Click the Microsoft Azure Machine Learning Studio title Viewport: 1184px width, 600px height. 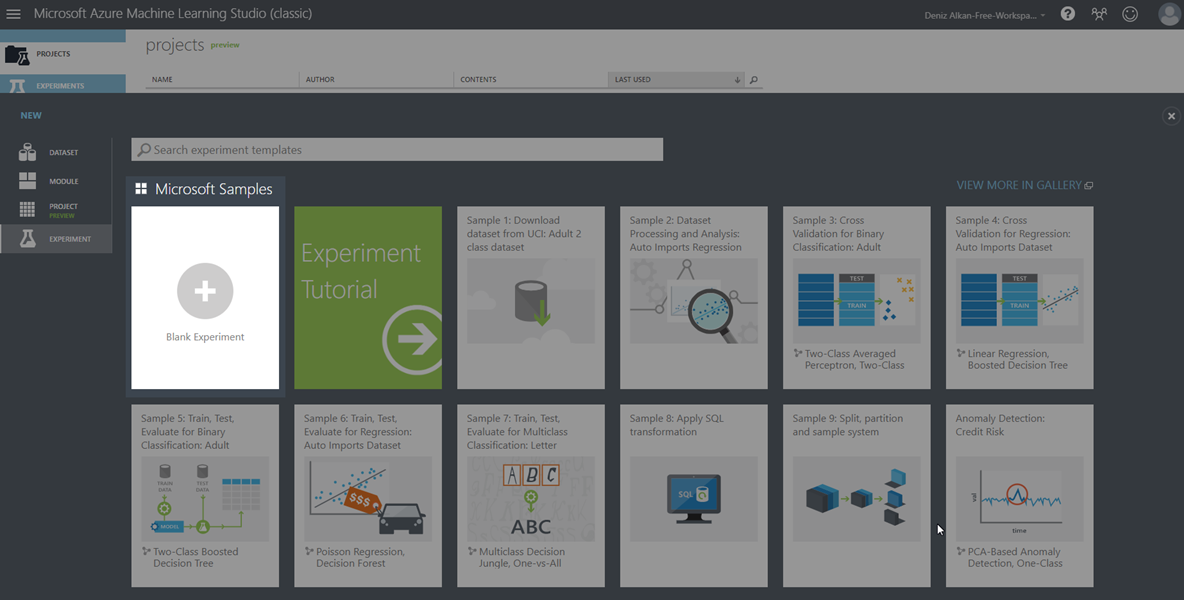(x=173, y=14)
